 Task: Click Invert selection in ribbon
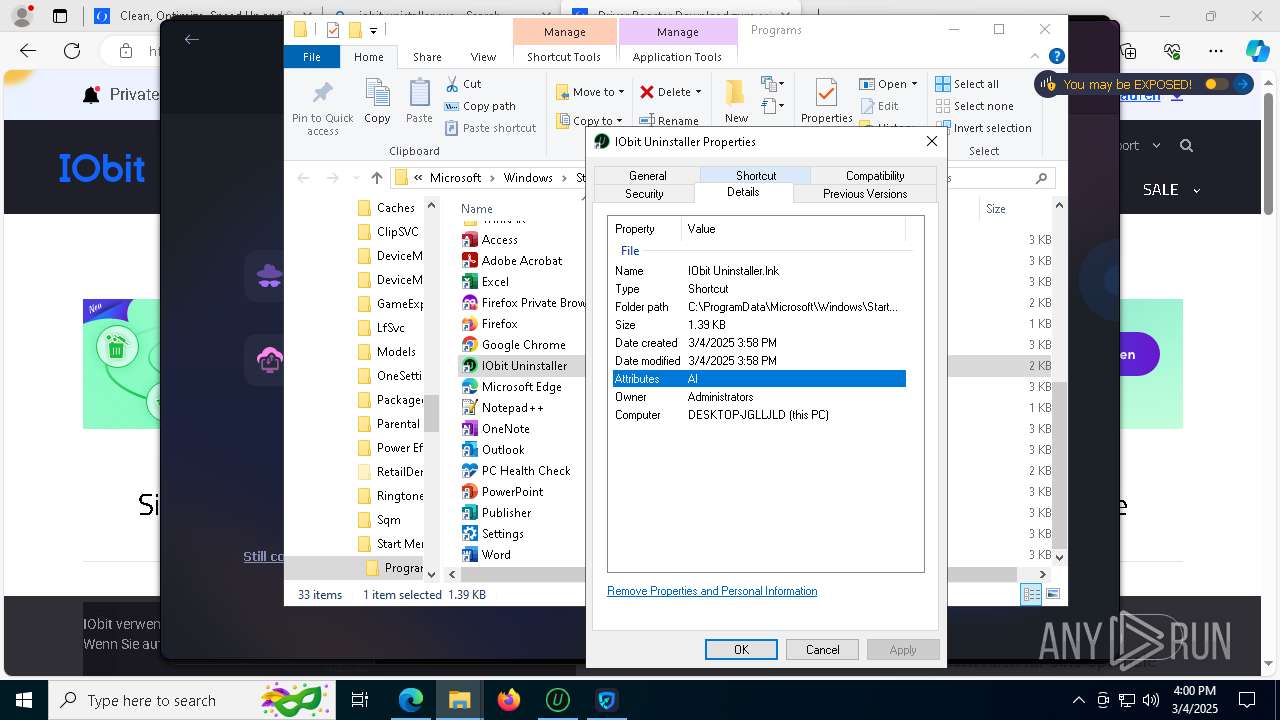(x=983, y=128)
